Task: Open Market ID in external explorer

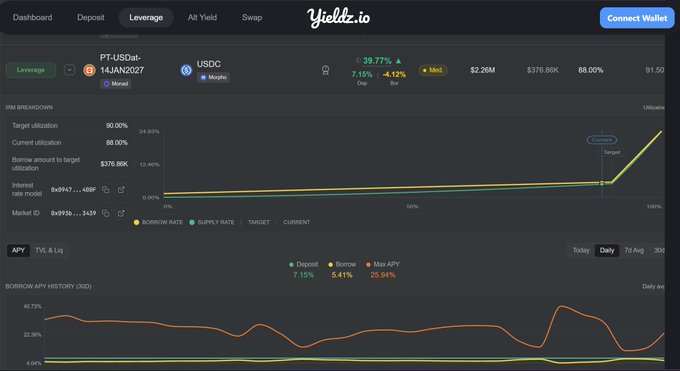Action: 121,213
